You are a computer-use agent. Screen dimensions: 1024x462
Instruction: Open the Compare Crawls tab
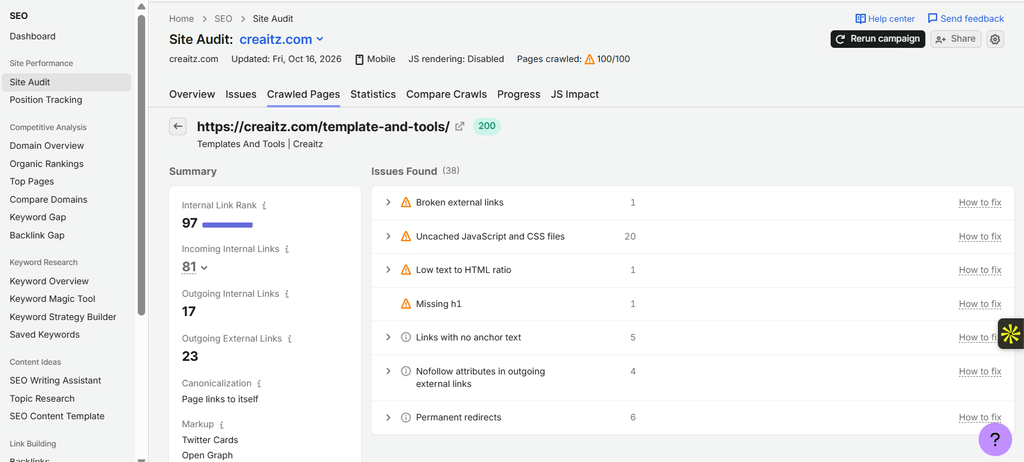[x=447, y=94]
